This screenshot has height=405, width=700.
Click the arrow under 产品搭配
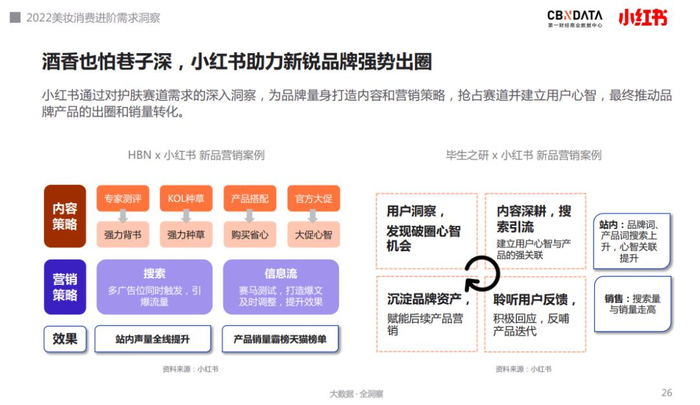(x=250, y=216)
